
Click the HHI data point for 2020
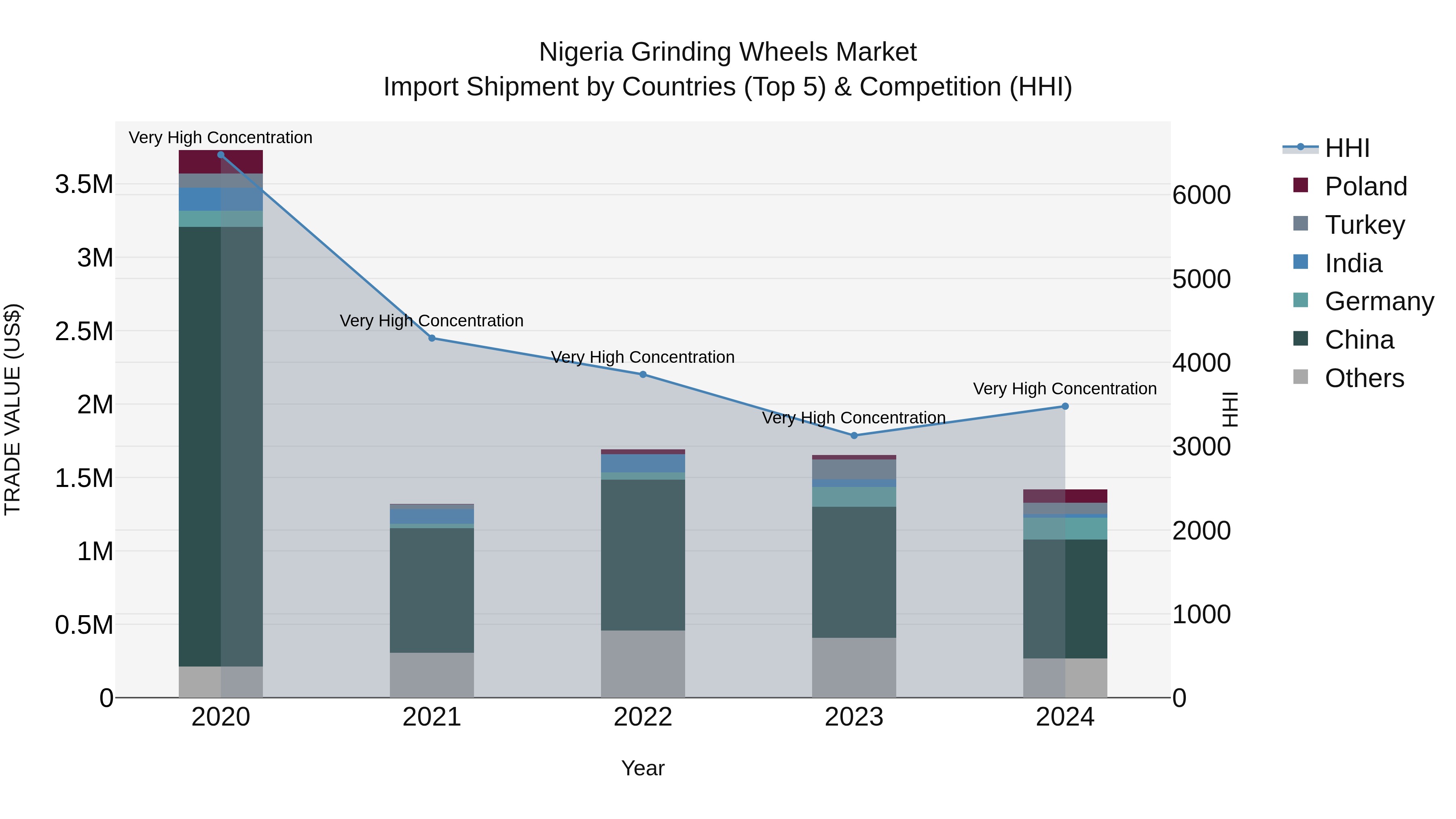pos(221,155)
